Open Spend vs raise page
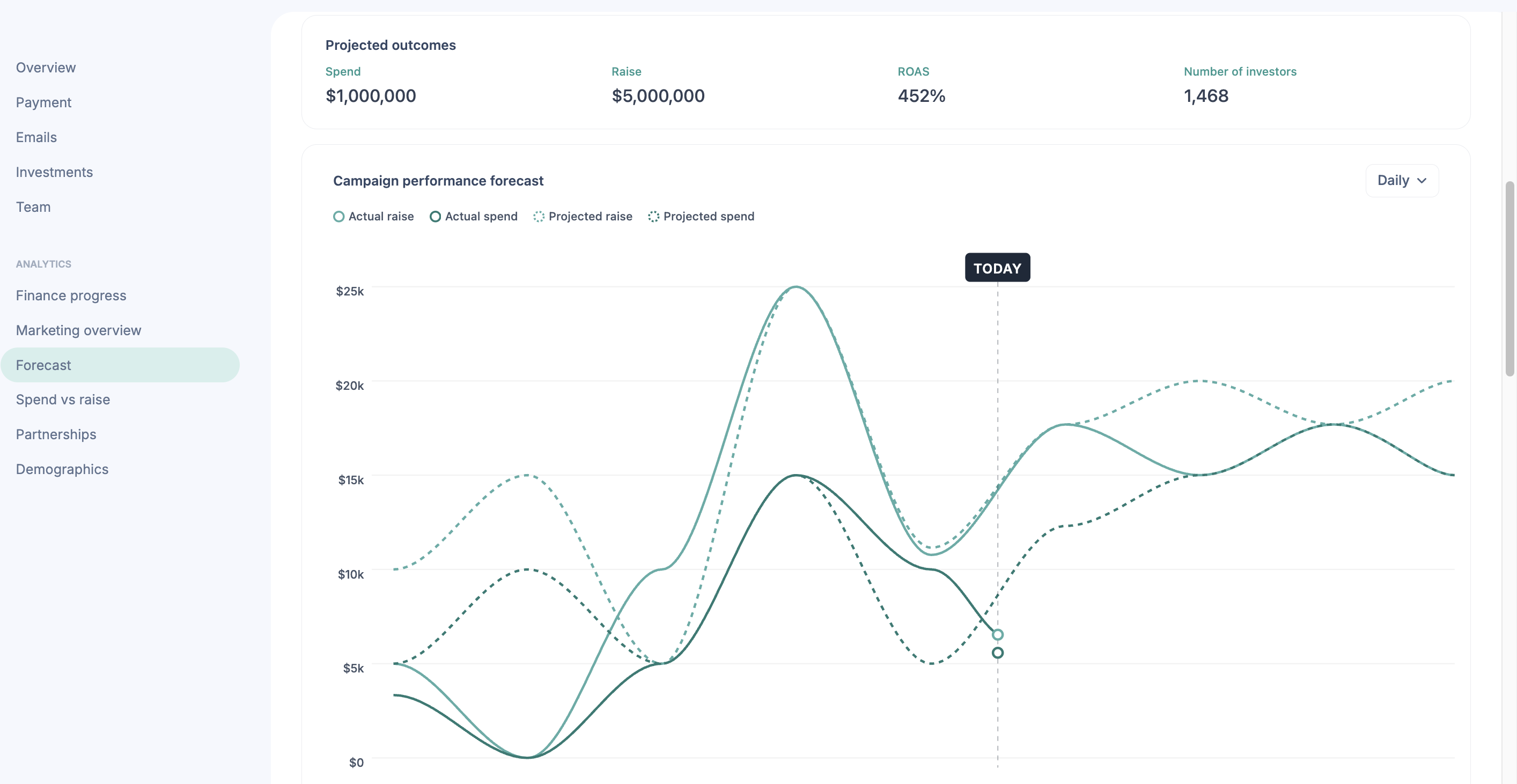The height and width of the screenshot is (784, 1517). pyautogui.click(x=63, y=400)
